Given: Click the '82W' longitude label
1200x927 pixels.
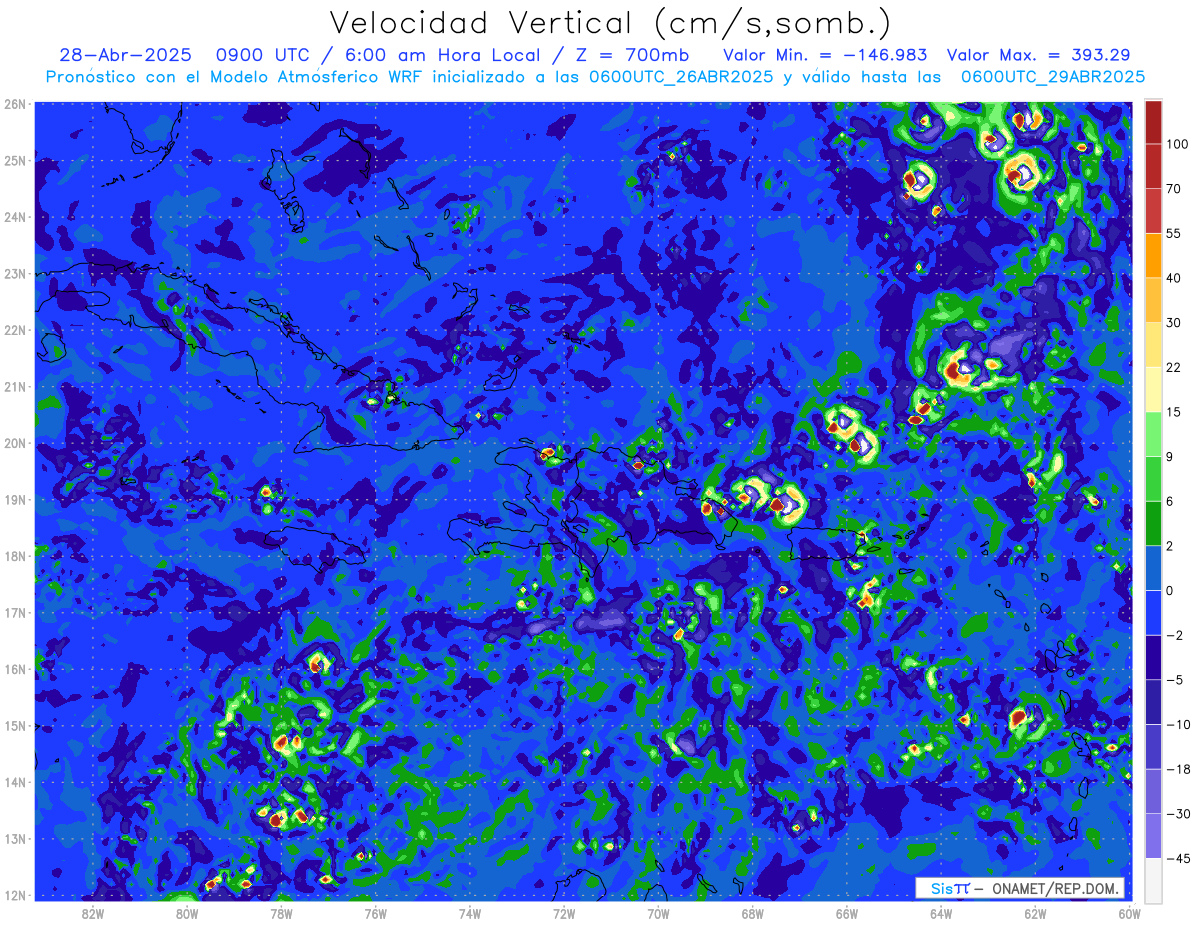Looking at the screenshot, I should coord(93,912).
